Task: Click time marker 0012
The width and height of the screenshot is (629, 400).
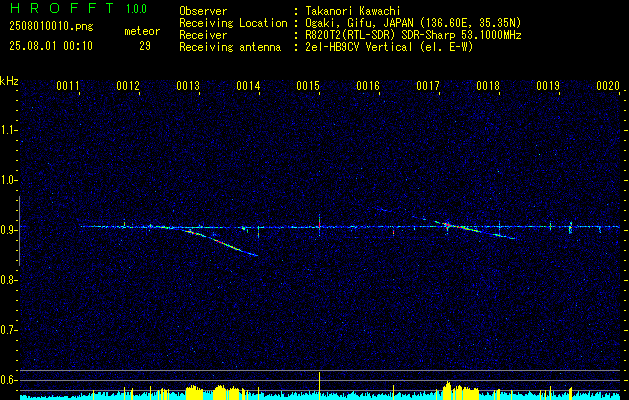Action: [128, 85]
